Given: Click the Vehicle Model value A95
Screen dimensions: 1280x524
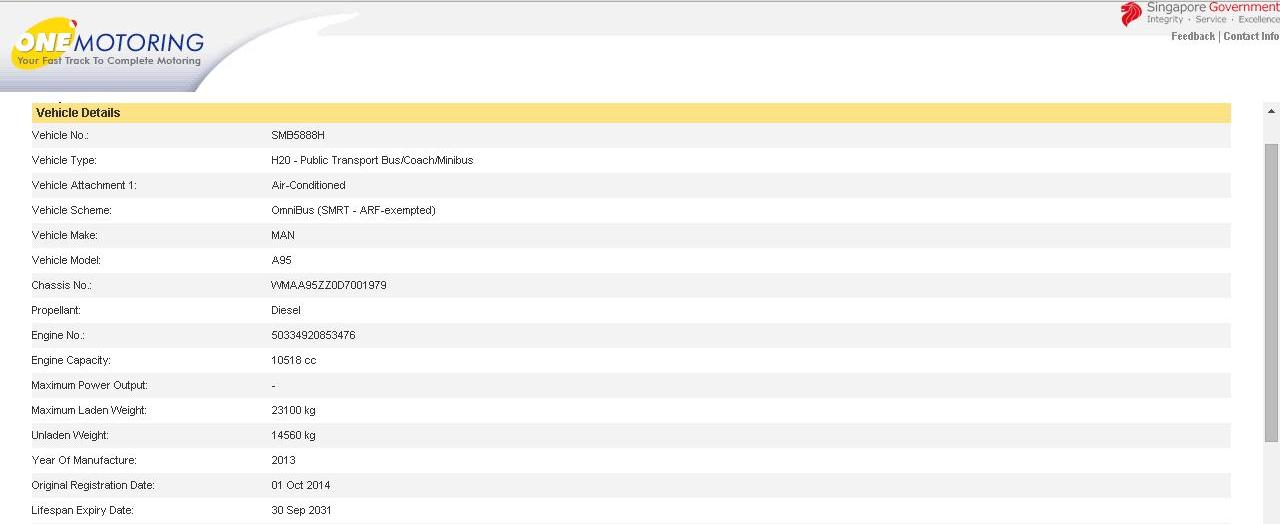Looking at the screenshot, I should click(x=282, y=260).
